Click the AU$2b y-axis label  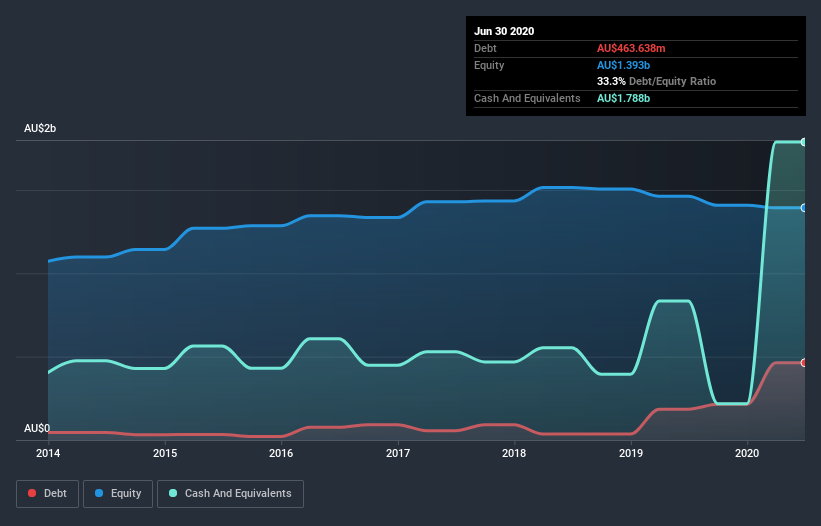40,128
